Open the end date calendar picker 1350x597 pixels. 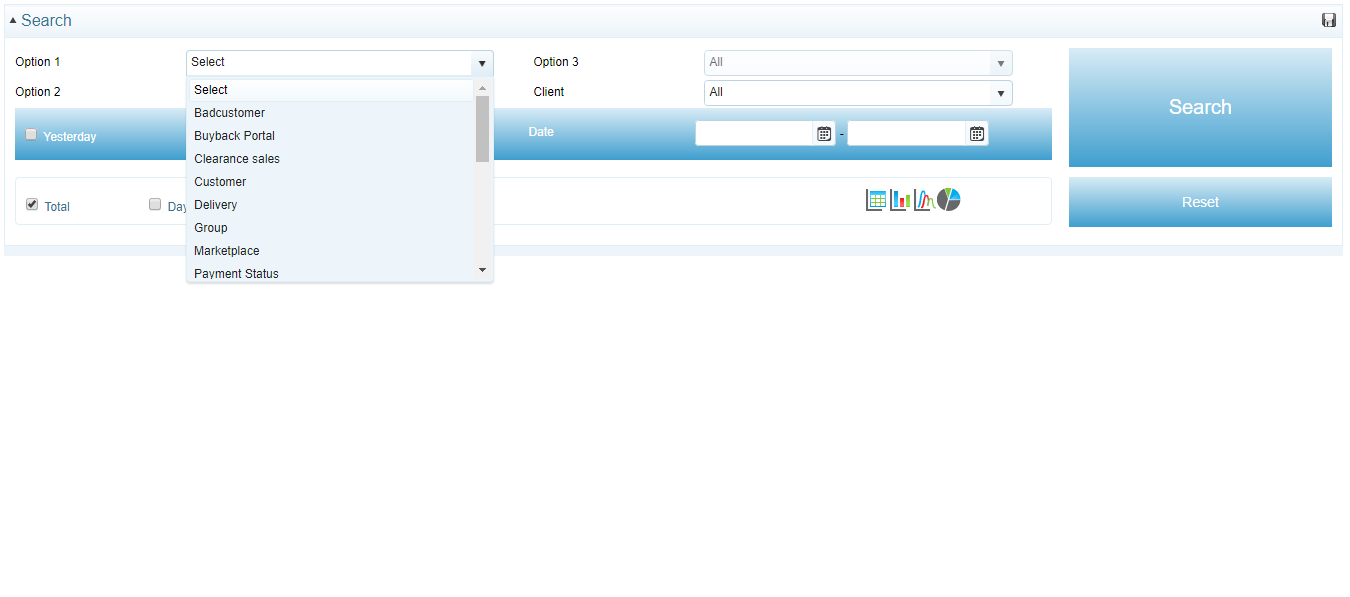click(977, 133)
